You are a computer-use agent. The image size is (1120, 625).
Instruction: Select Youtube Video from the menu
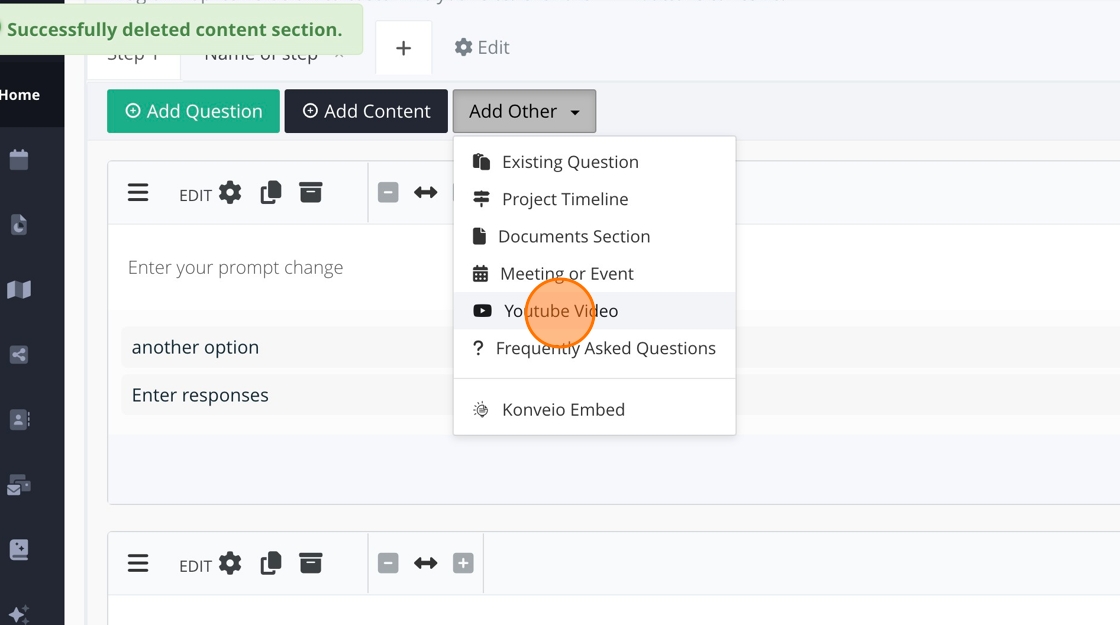pyautogui.click(x=560, y=311)
